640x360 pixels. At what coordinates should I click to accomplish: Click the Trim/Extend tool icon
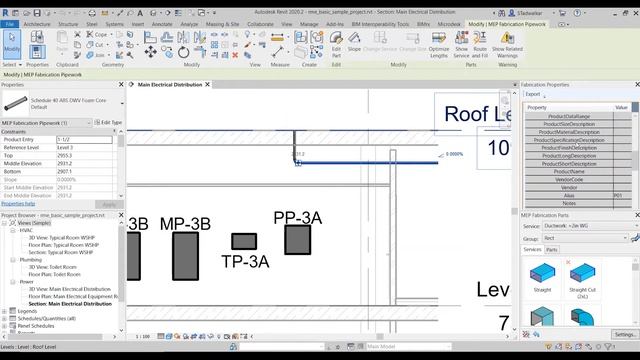(x=200, y=52)
